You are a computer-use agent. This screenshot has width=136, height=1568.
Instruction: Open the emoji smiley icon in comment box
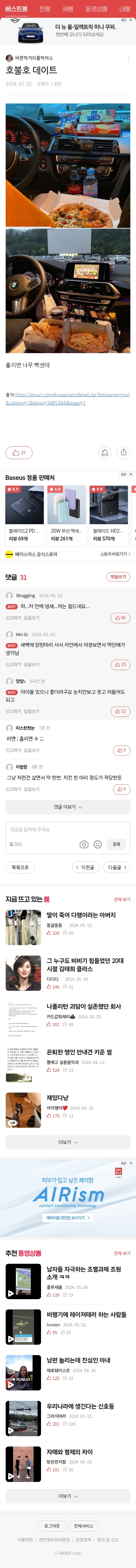coord(97,844)
